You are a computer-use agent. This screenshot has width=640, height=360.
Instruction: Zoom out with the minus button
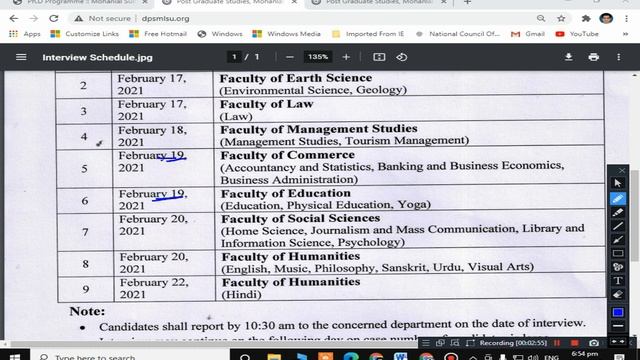tap(290, 57)
